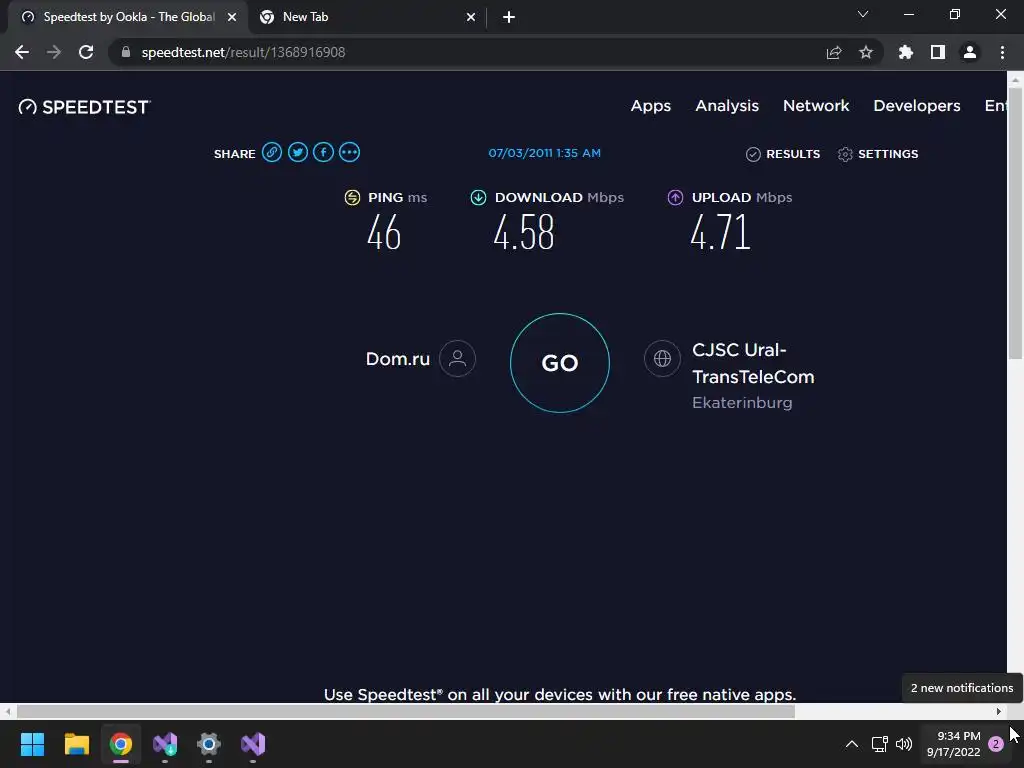Open the volume control in system tray
This screenshot has width=1024, height=768.
[x=904, y=744]
